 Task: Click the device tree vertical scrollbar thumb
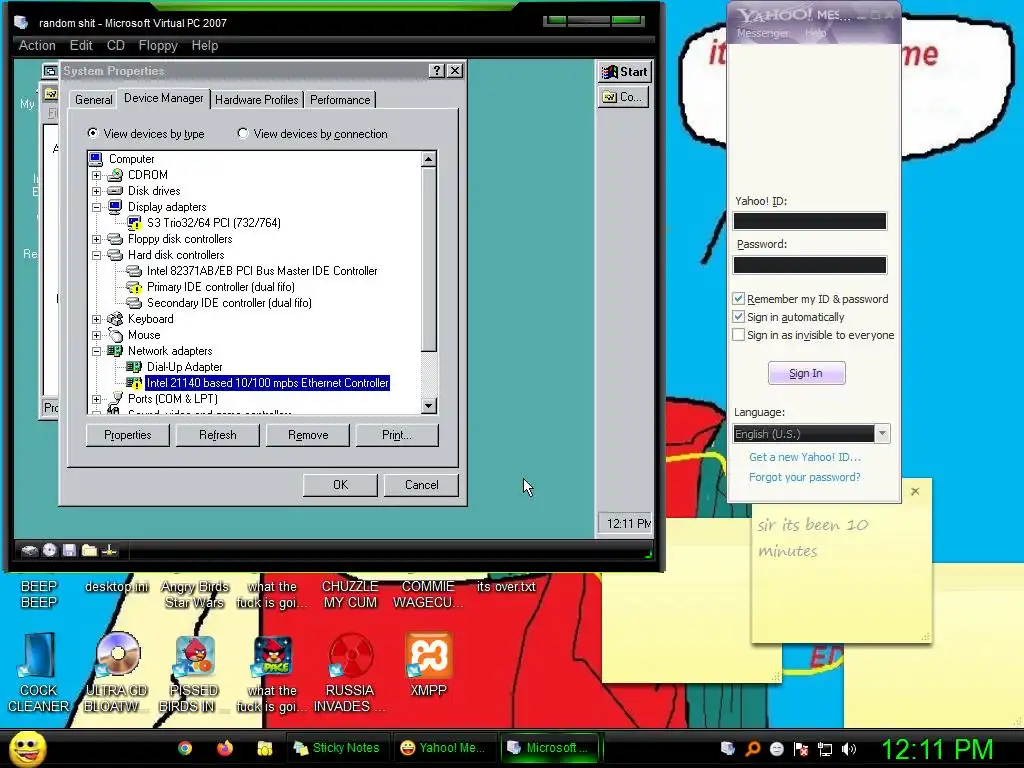click(x=428, y=259)
